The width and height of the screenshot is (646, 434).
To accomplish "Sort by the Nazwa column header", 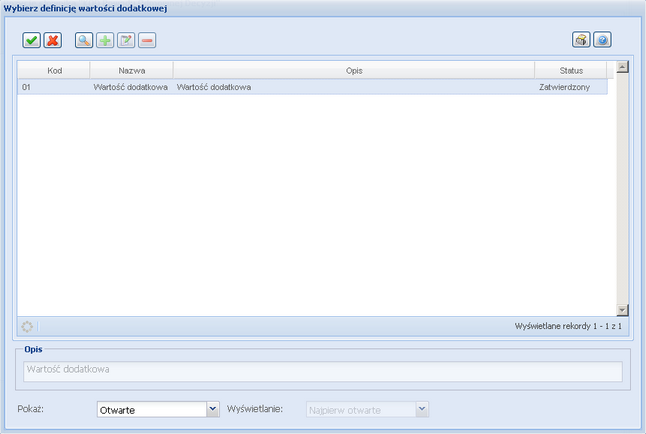I will [x=131, y=70].
